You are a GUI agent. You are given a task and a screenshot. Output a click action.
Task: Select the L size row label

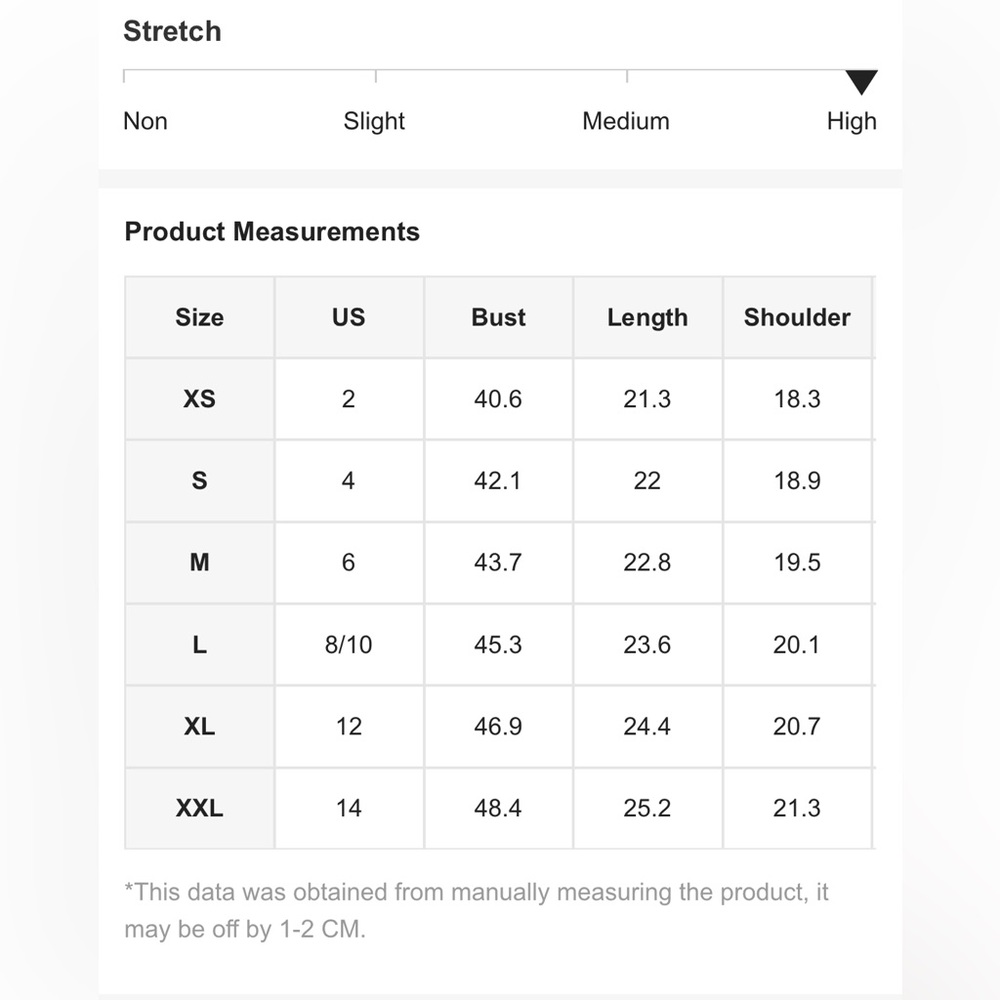pos(199,645)
